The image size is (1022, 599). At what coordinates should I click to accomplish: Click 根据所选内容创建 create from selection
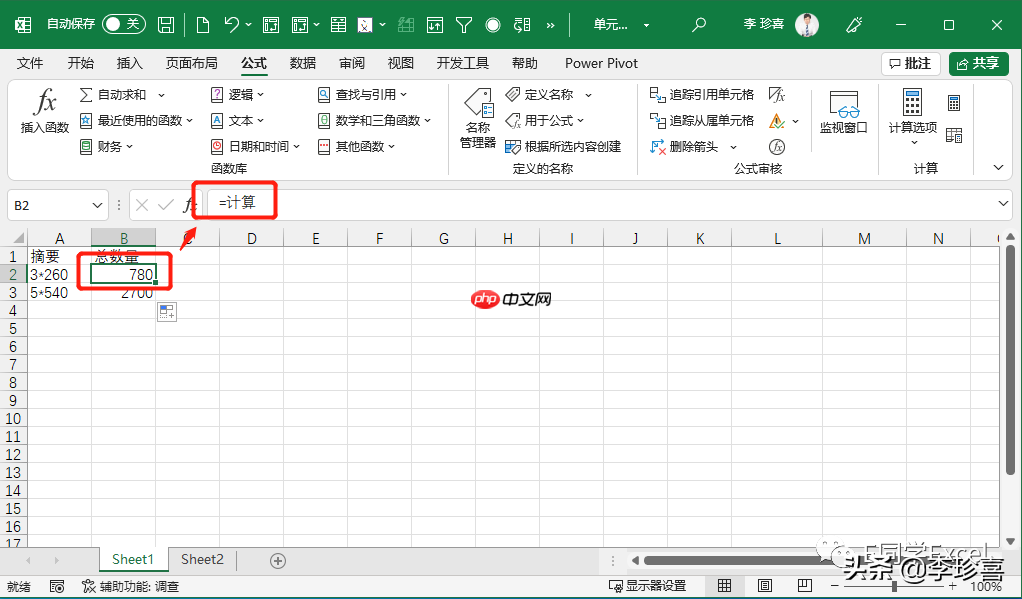(563, 147)
